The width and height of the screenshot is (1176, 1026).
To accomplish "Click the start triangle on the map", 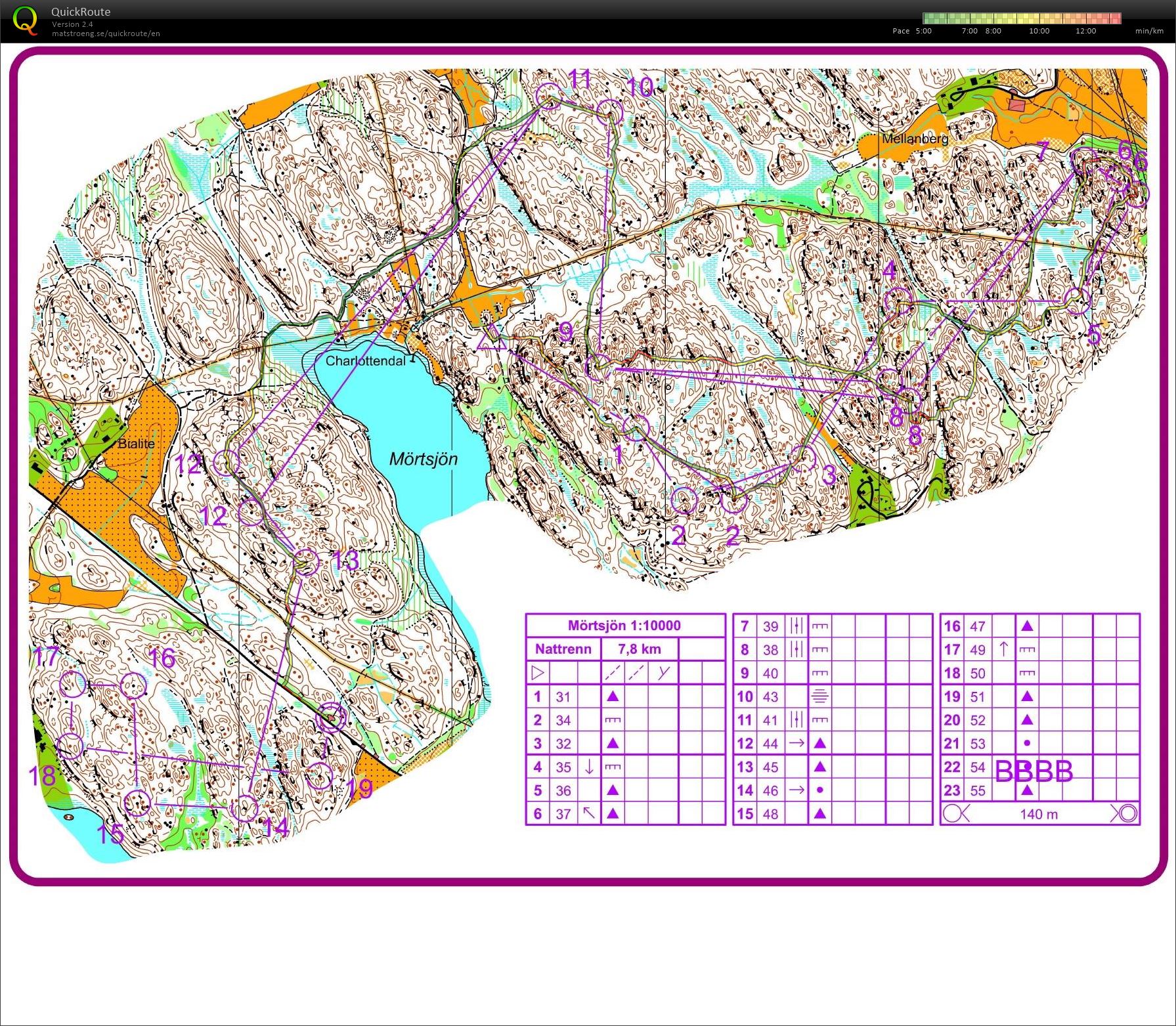I will pos(491,337).
